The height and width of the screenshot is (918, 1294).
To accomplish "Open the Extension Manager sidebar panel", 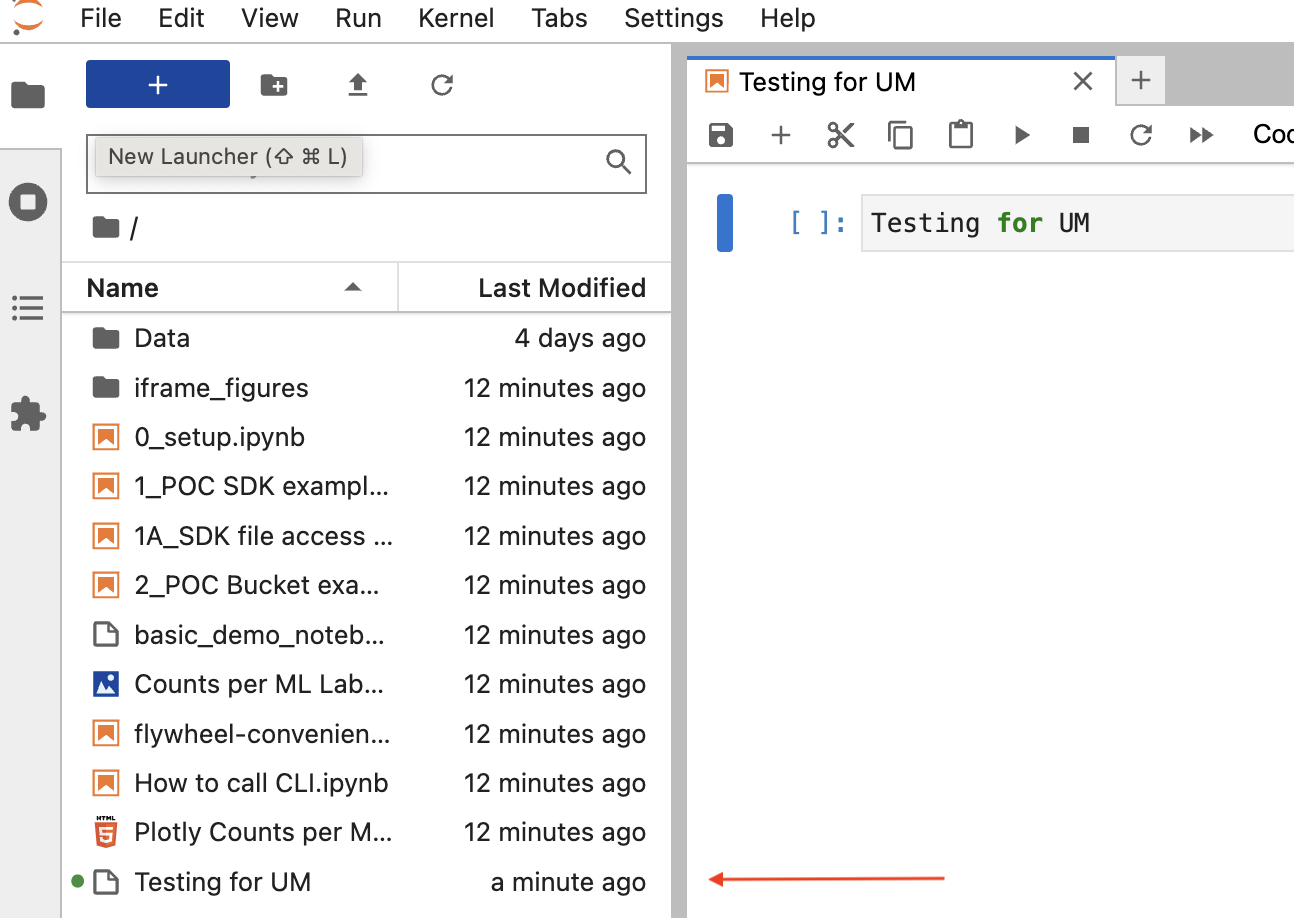I will pos(29,415).
